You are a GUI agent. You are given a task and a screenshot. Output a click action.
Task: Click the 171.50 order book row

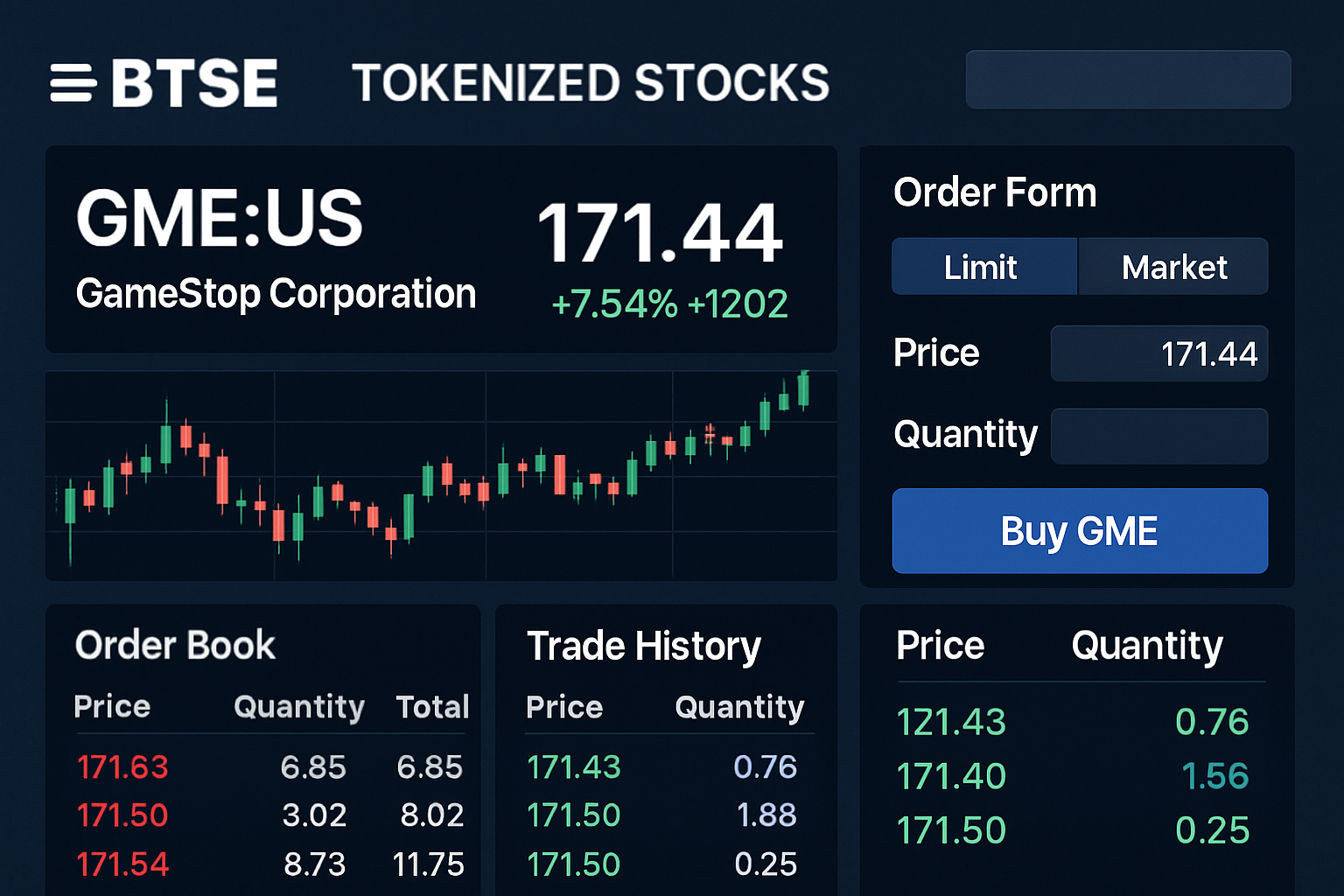click(122, 815)
